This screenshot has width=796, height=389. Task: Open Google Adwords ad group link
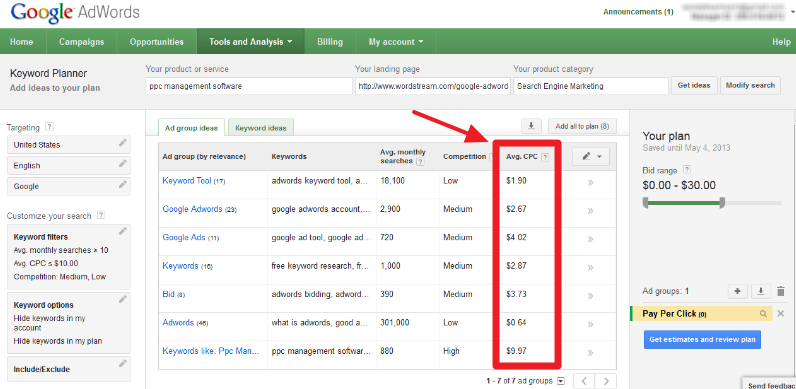(x=192, y=209)
